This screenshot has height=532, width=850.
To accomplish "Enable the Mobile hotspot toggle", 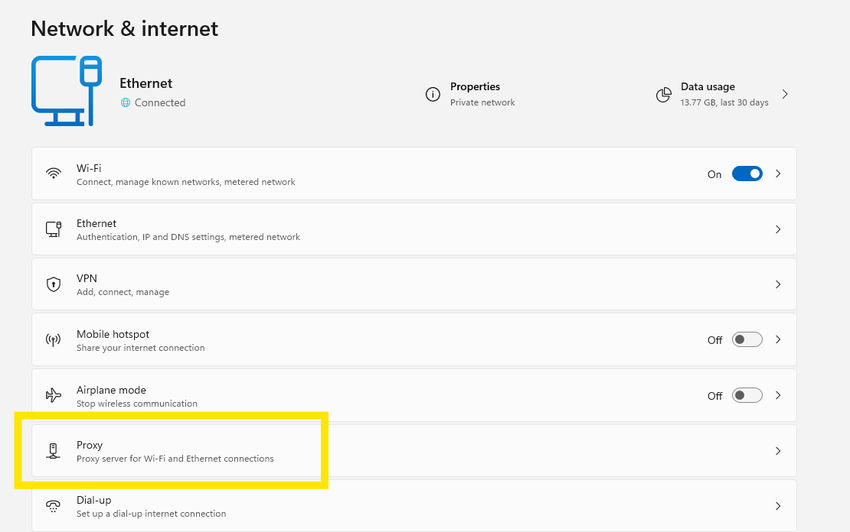I will click(747, 340).
